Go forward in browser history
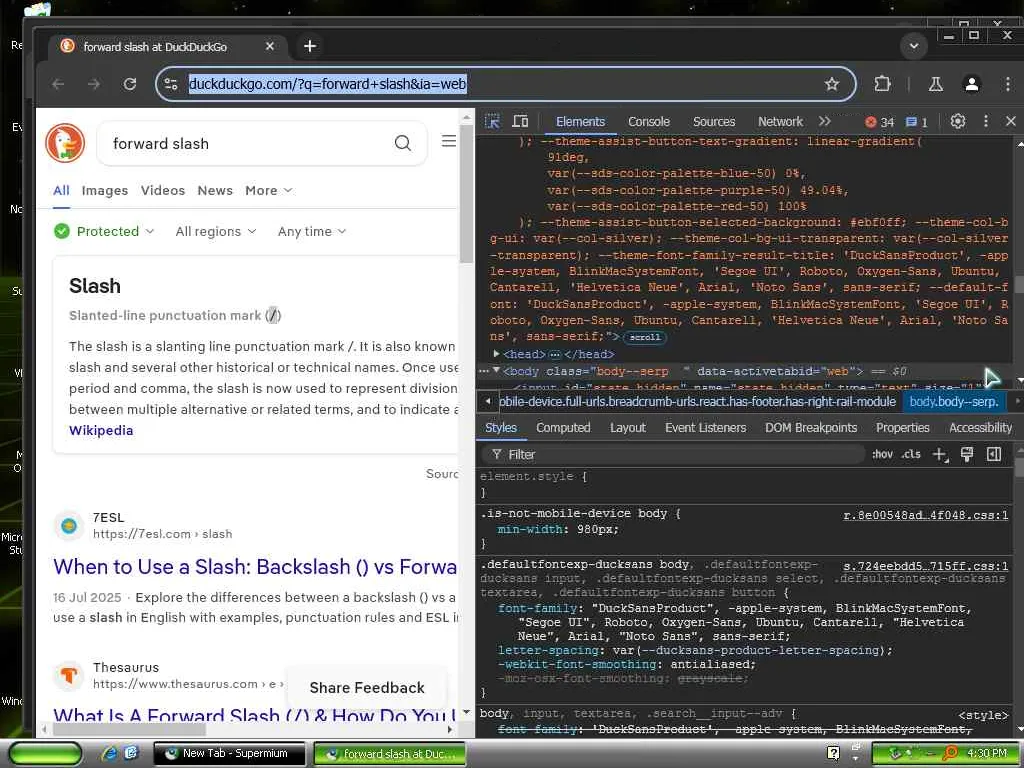The height and width of the screenshot is (768, 1024). tap(94, 84)
